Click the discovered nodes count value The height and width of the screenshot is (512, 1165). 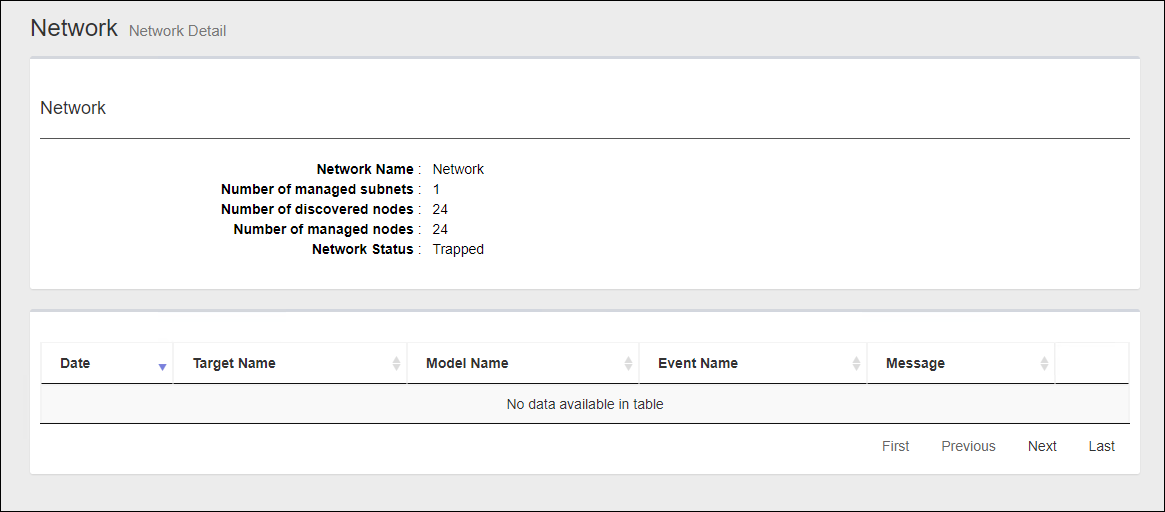point(440,209)
